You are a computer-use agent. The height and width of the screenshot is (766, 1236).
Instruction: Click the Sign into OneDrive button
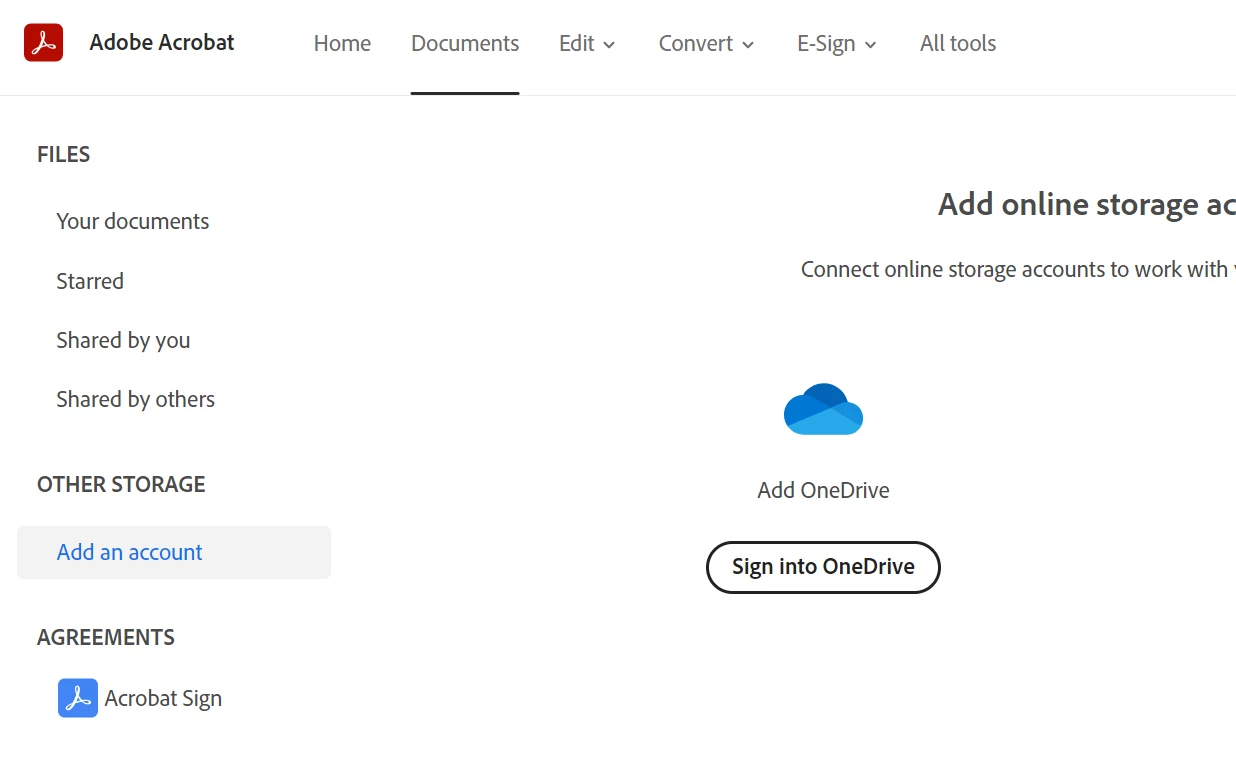[823, 567]
